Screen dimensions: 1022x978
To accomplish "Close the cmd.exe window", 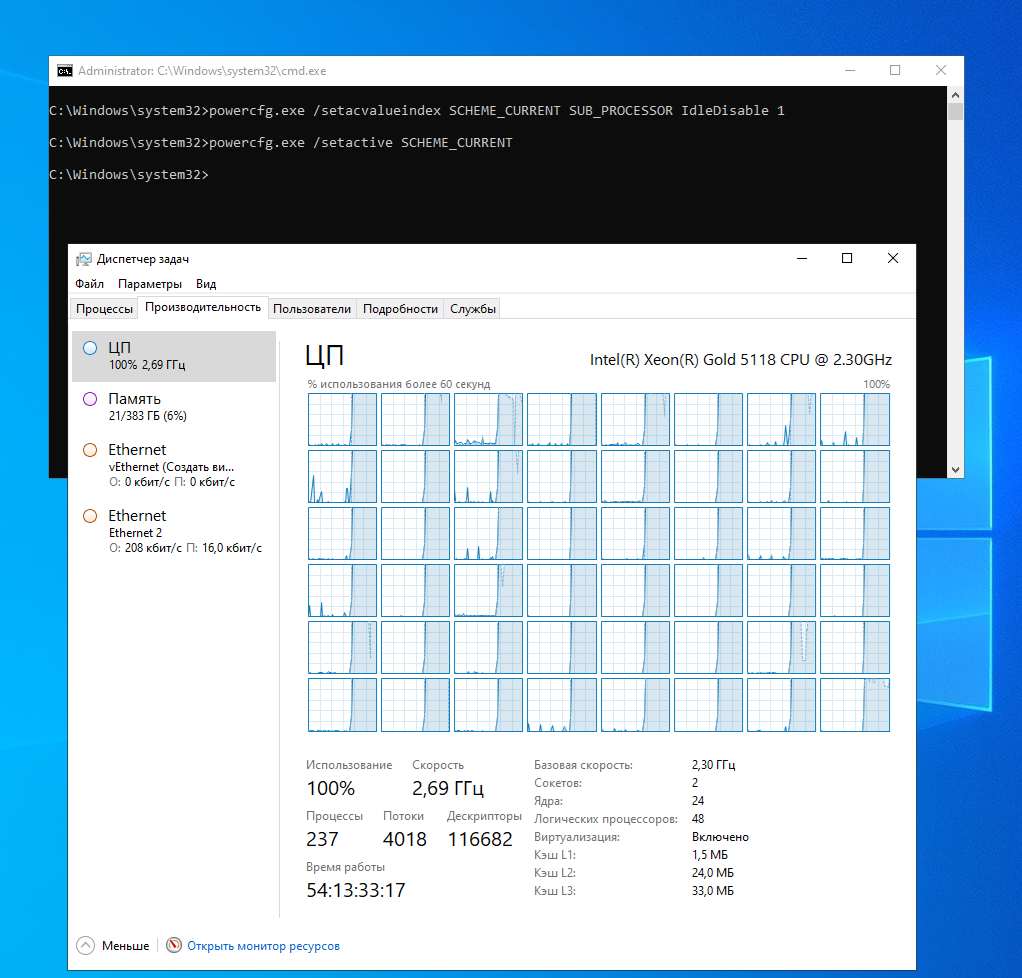I will coord(941,70).
